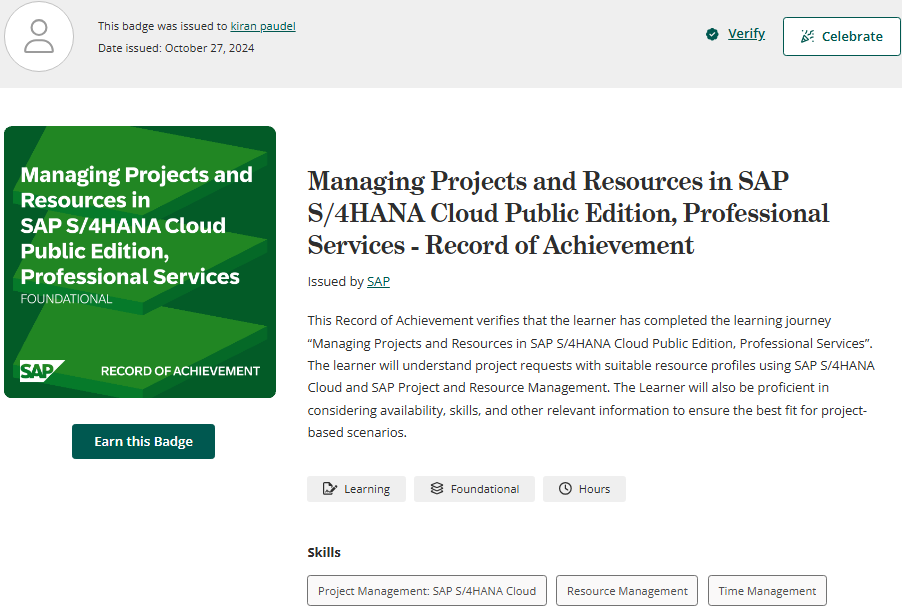Select the Learning tag label

367,489
